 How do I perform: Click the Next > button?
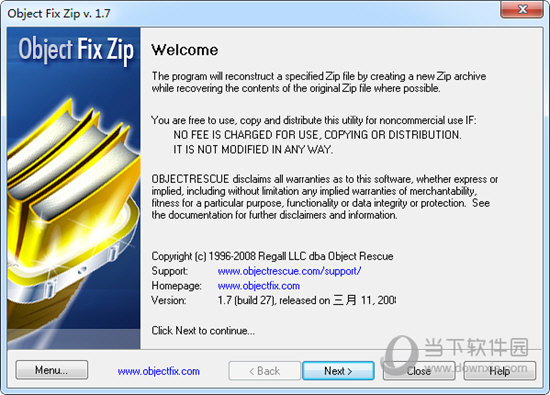tap(338, 371)
